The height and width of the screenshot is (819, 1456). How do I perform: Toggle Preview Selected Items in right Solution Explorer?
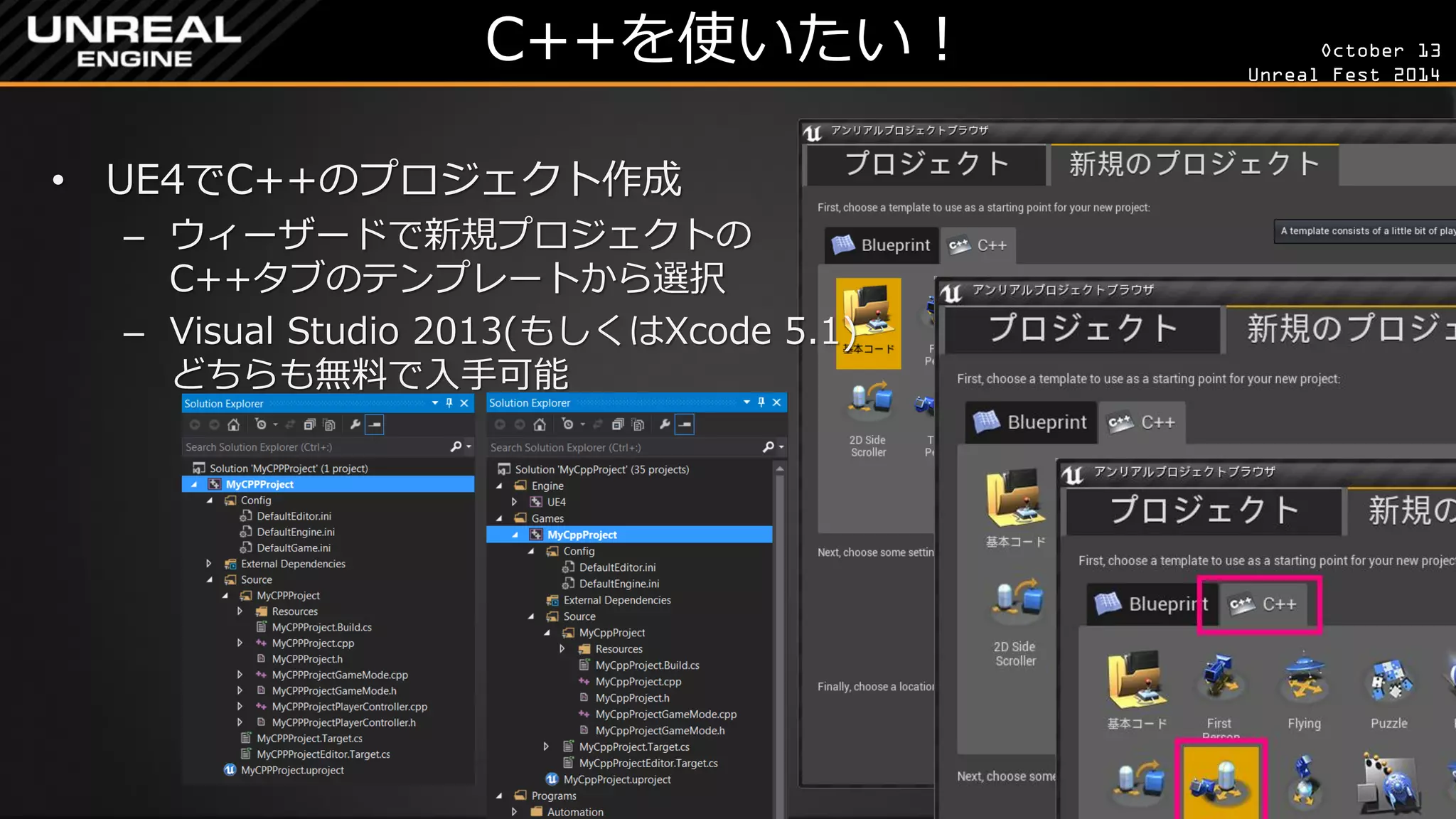[685, 424]
